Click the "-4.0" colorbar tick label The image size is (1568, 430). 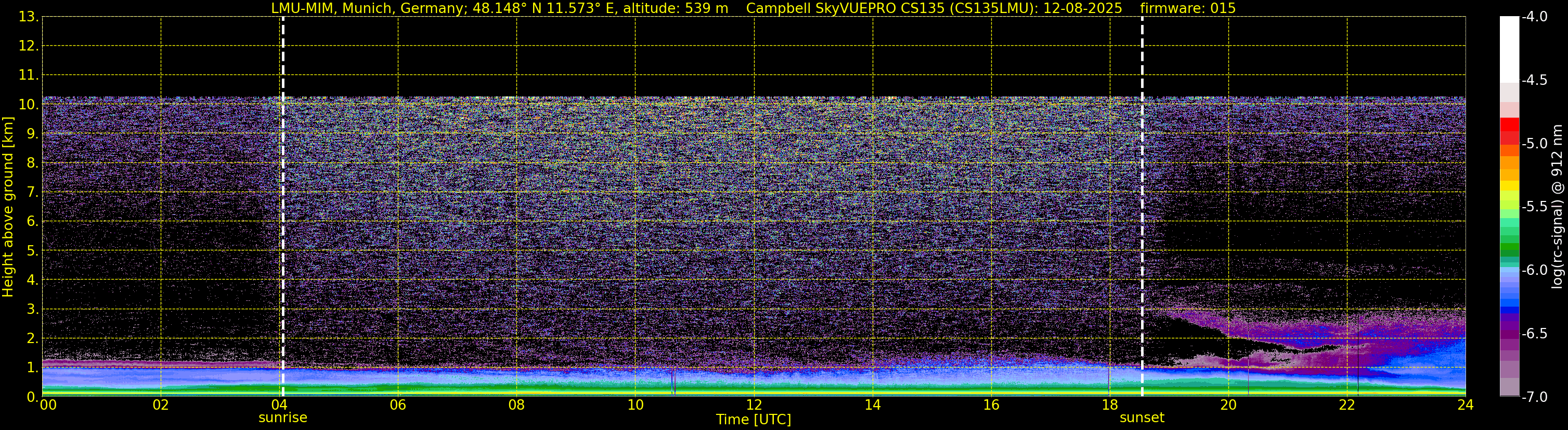[x=1535, y=17]
